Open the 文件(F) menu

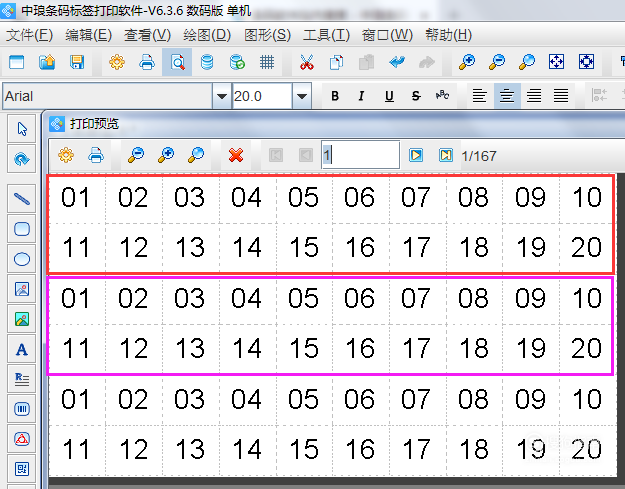29,35
